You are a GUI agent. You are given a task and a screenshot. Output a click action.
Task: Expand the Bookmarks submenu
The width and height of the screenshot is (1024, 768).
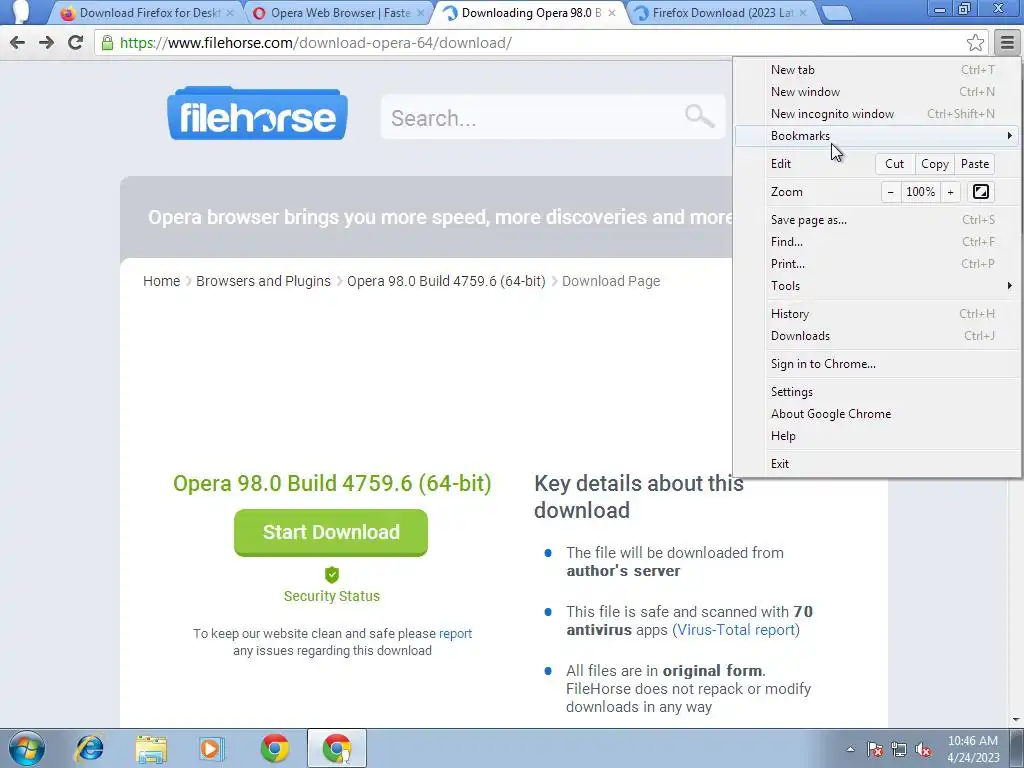tap(876, 136)
